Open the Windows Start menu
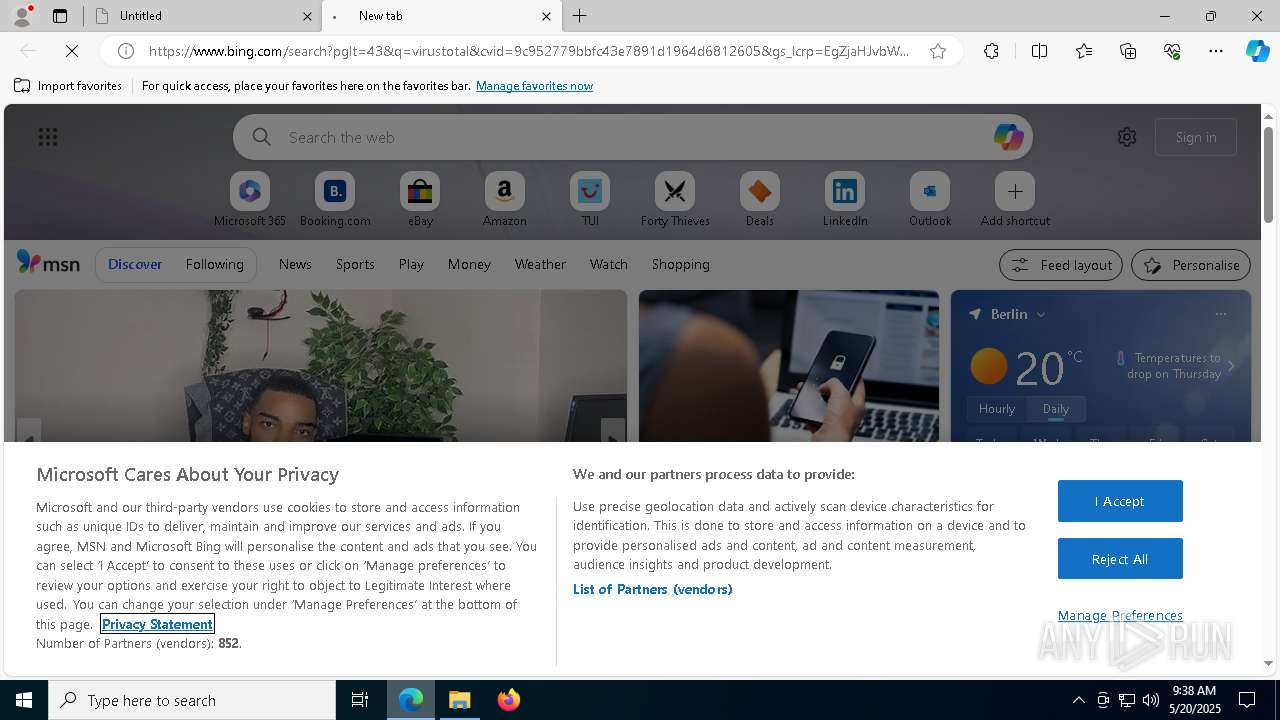 (x=24, y=700)
